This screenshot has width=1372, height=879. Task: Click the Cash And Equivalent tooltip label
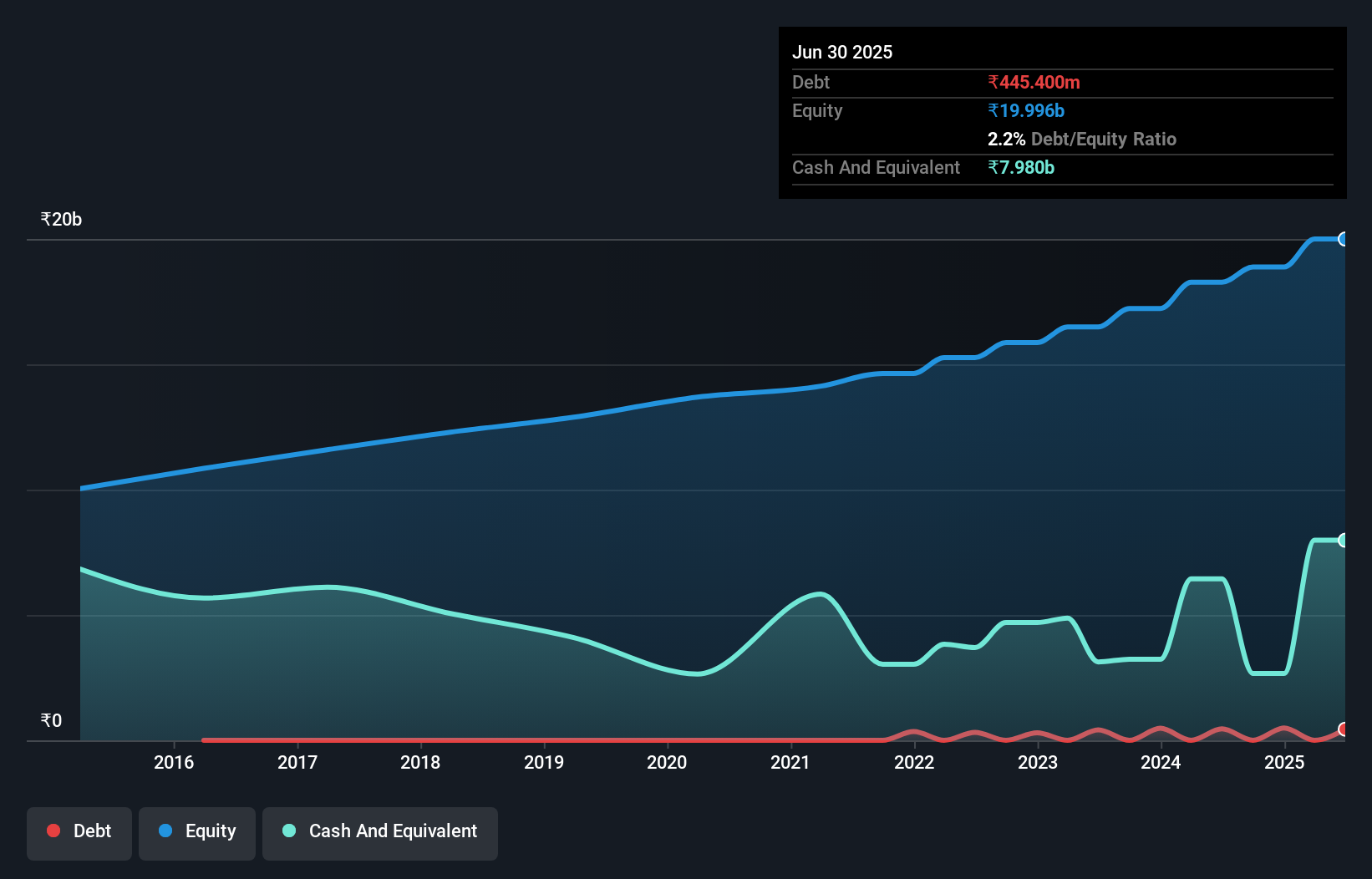click(876, 167)
